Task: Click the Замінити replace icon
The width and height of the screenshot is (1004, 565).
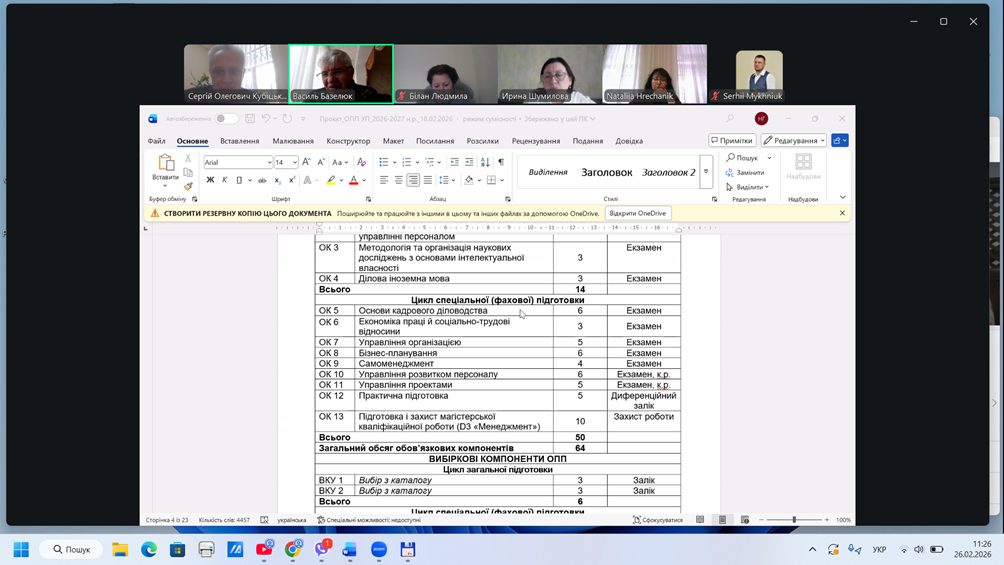Action: (745, 173)
